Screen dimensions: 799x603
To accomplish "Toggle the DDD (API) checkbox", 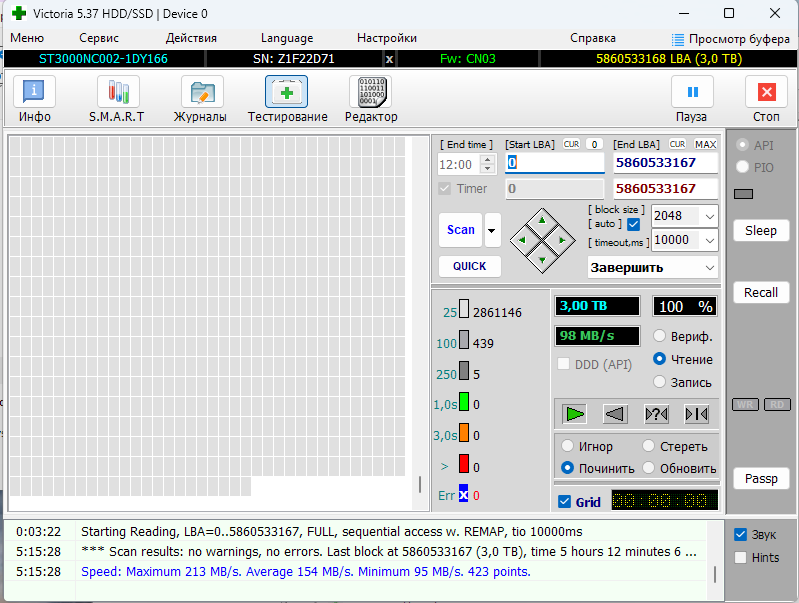I will [563, 364].
